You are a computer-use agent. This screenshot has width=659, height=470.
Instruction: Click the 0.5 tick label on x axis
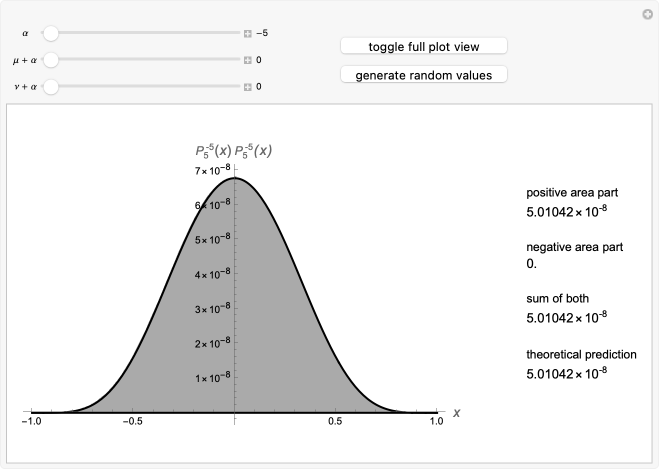pyautogui.click(x=335, y=421)
